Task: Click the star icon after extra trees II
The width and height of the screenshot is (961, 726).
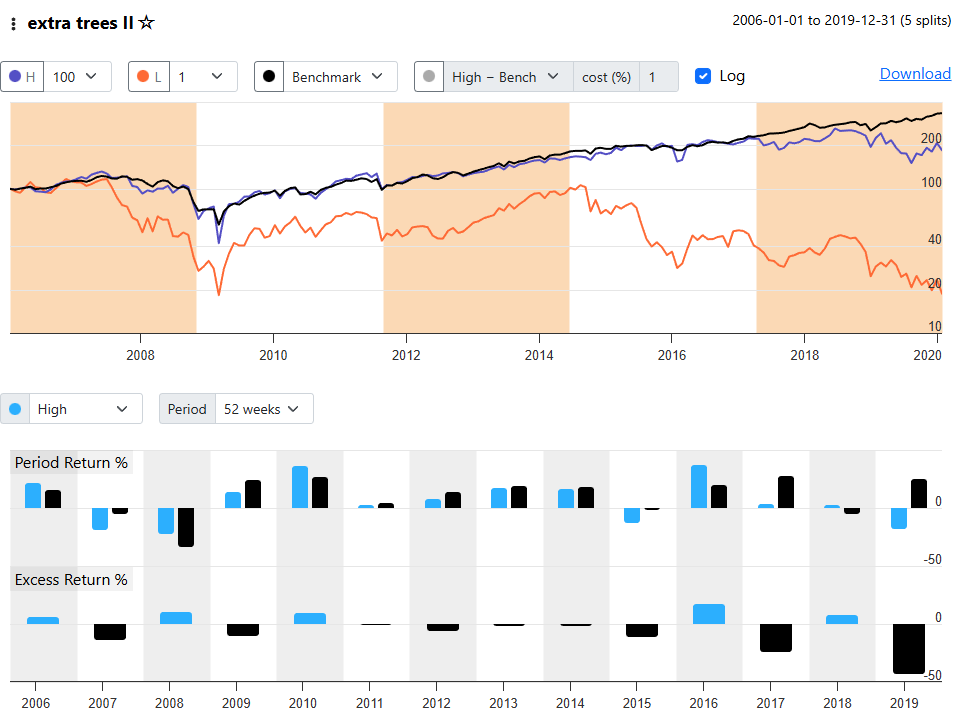Action: tap(146, 22)
